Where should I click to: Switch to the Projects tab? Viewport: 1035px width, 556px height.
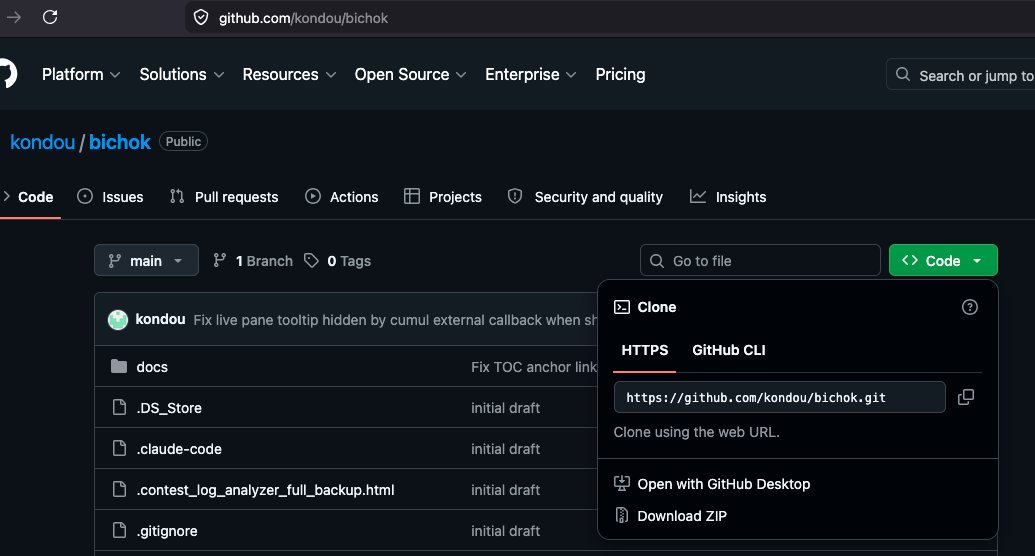[442, 197]
